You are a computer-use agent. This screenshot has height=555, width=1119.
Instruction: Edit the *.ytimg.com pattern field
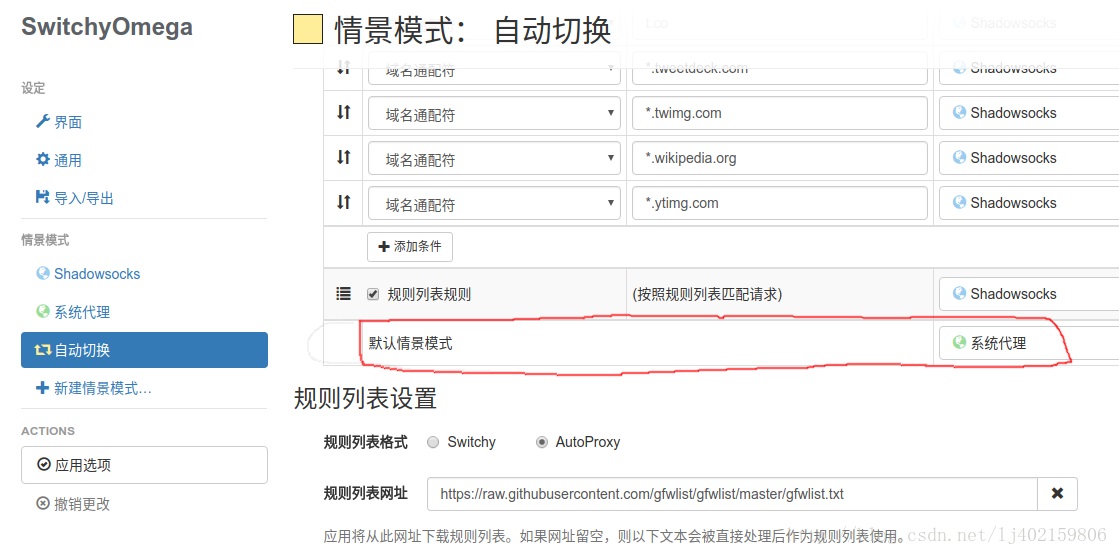coord(779,203)
